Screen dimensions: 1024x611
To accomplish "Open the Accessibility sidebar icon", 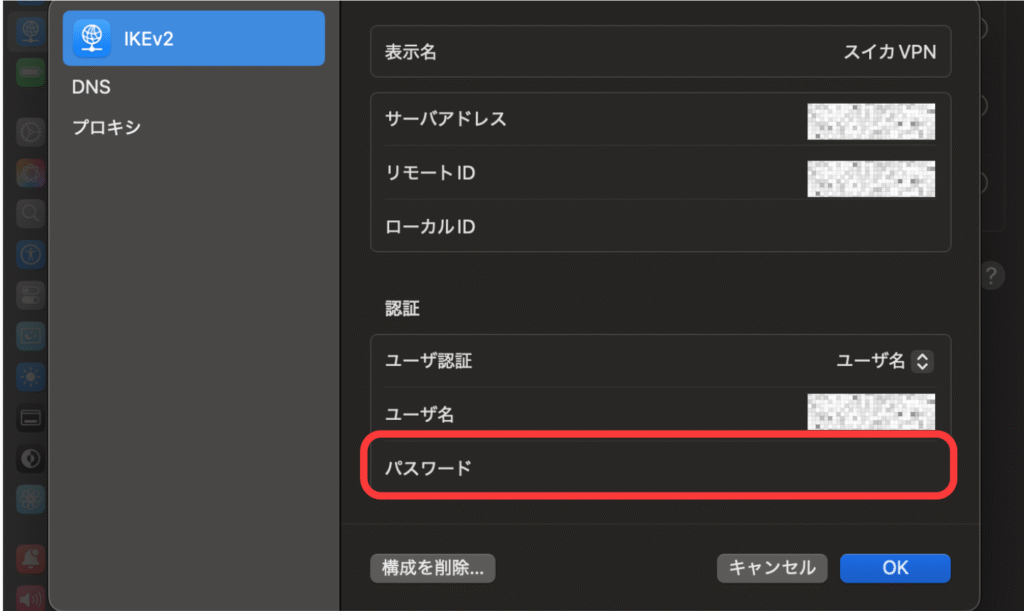I will pos(31,253).
